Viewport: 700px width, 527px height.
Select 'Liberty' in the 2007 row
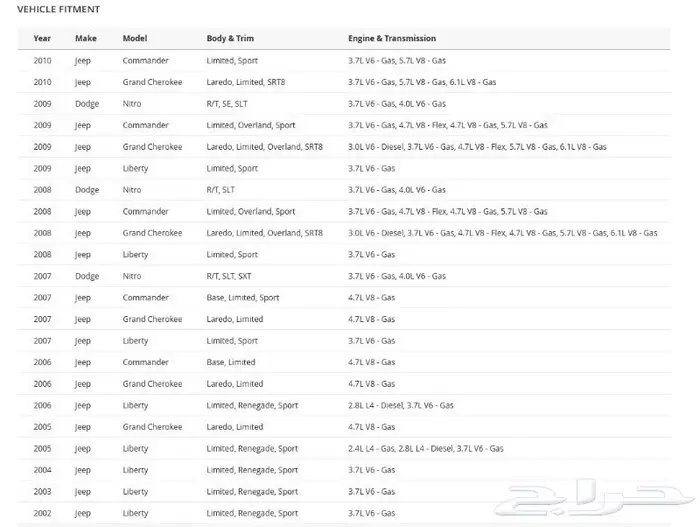(x=135, y=341)
